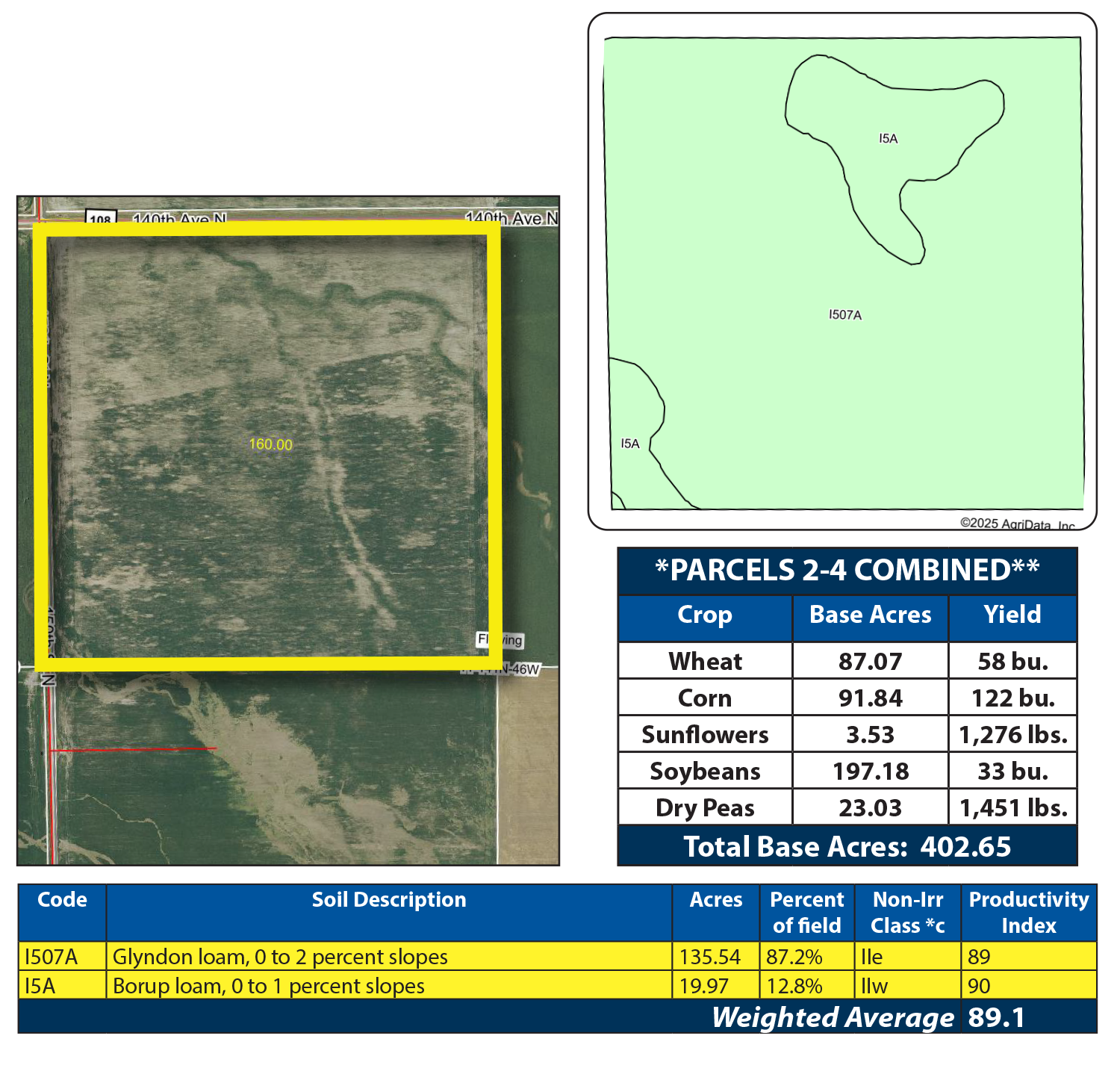Click the right-hand 140th Ave N road label
1120x1077 pixels.
click(511, 218)
